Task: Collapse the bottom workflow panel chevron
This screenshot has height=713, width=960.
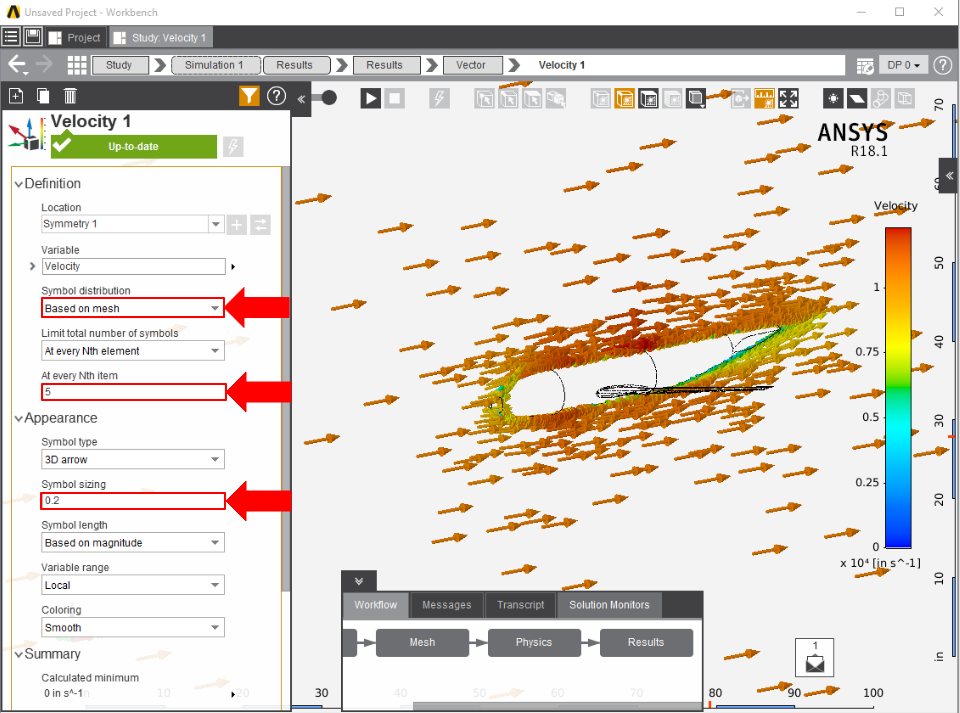Action: click(359, 581)
